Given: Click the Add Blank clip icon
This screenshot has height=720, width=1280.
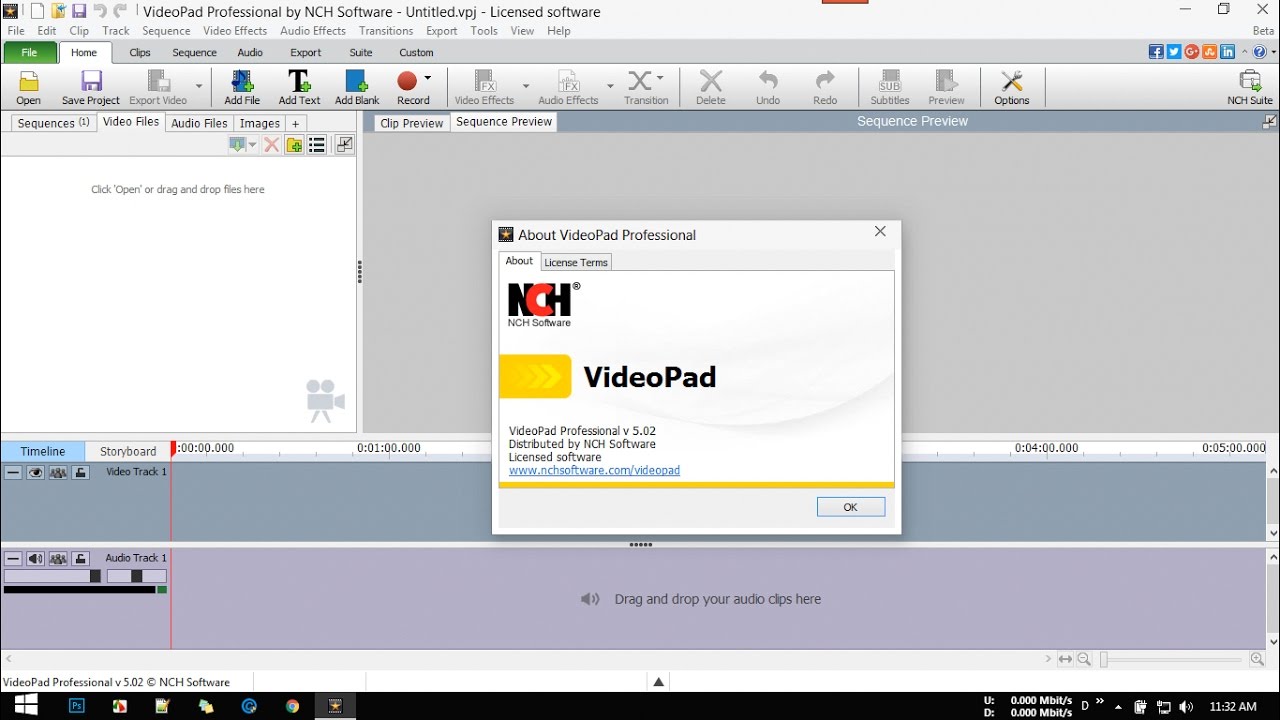Looking at the screenshot, I should click(x=357, y=81).
